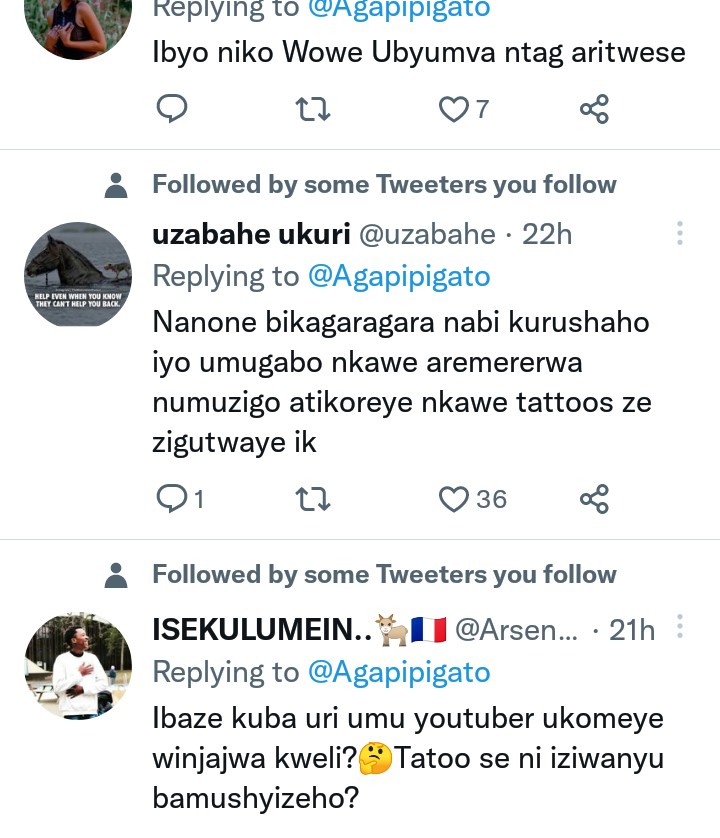Retweet uzabahe ukuri's tweet
720x838 pixels.
point(314,498)
